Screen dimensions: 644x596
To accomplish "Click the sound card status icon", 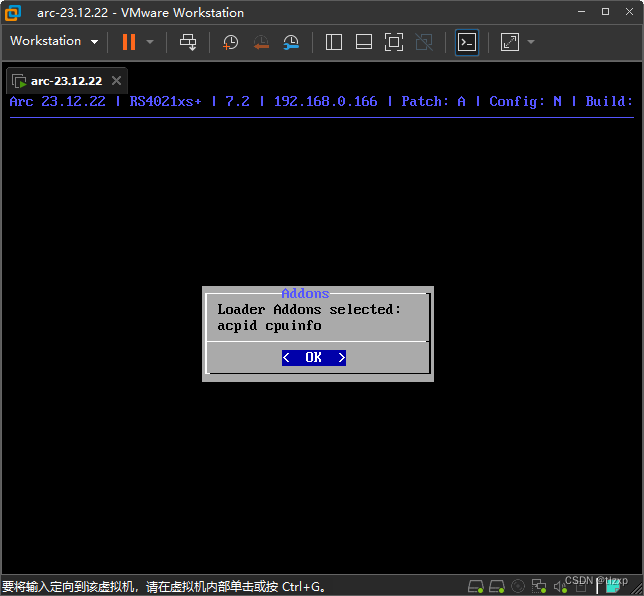I will click(x=560, y=587).
